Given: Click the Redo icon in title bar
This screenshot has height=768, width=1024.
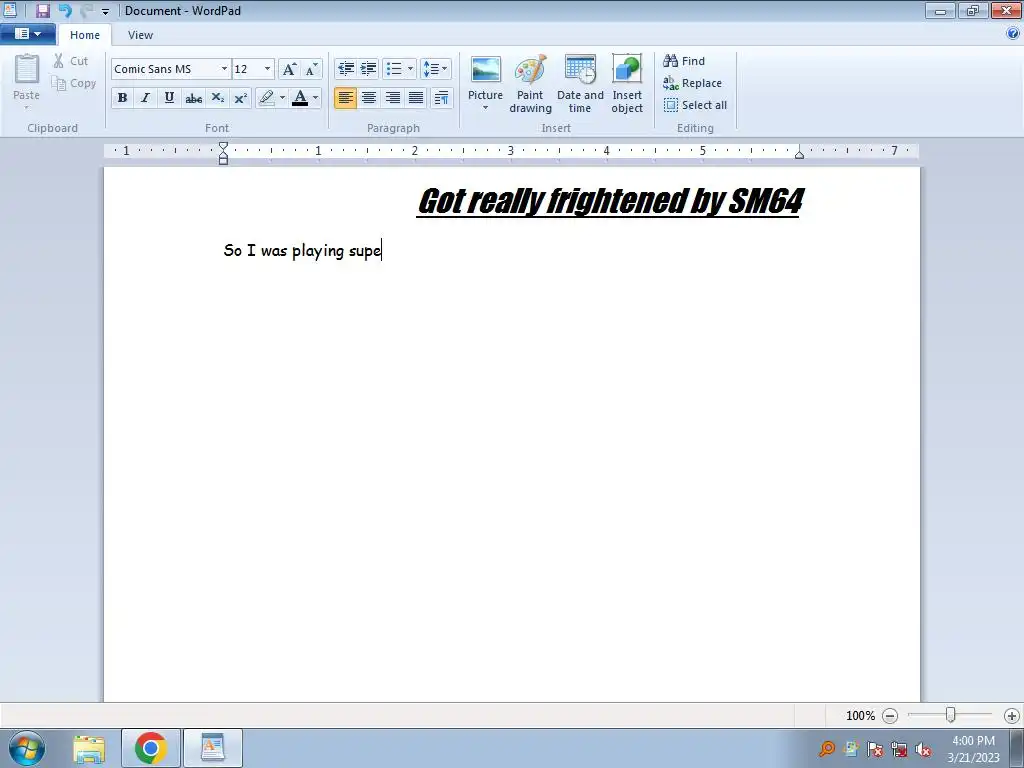Looking at the screenshot, I should tap(86, 10).
